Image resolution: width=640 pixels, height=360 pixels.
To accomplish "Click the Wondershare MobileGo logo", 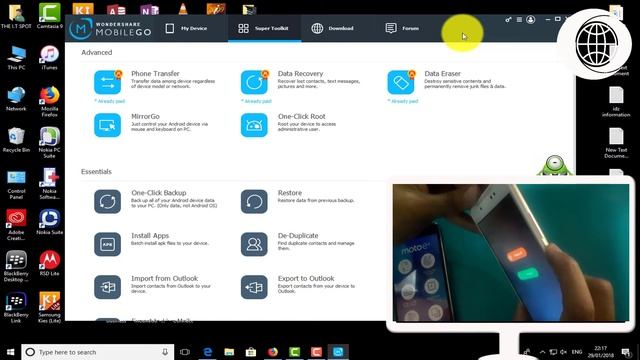I will click(x=110, y=29).
